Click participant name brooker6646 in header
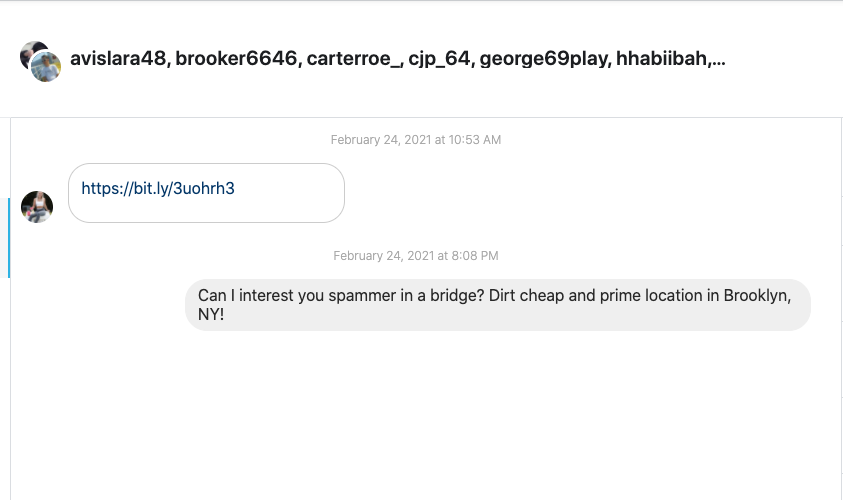The image size is (843, 500). [x=236, y=59]
